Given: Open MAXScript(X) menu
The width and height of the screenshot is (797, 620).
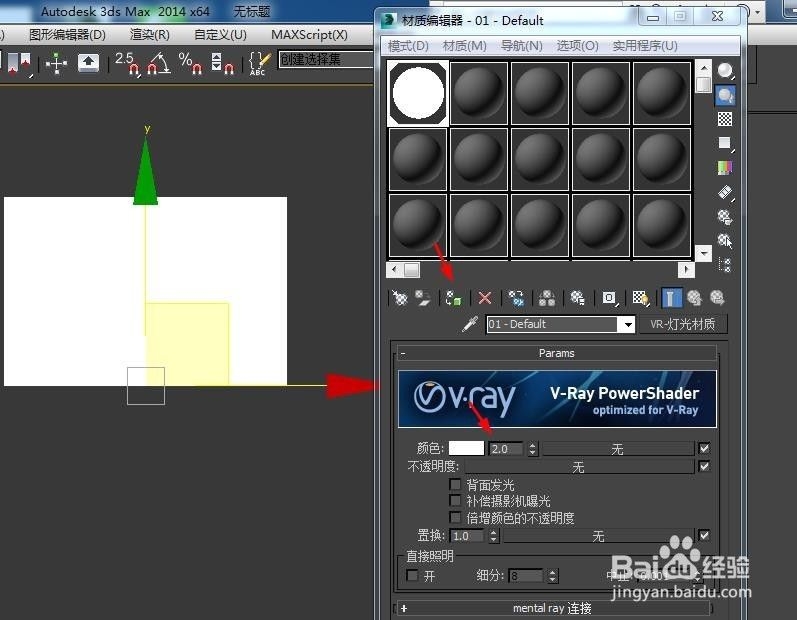Looking at the screenshot, I should click(309, 35).
